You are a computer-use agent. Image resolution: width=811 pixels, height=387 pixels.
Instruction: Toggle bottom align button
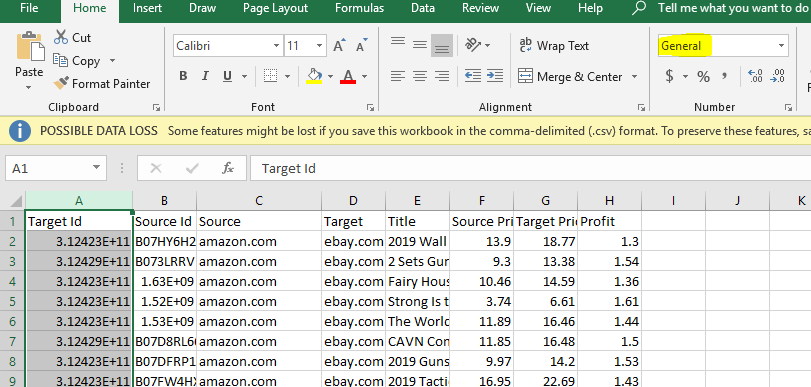442,46
